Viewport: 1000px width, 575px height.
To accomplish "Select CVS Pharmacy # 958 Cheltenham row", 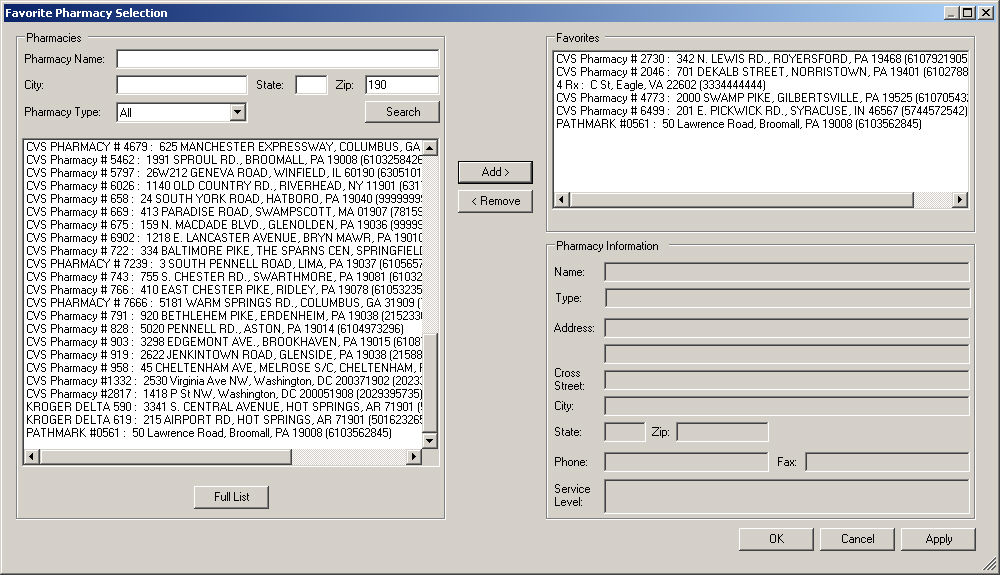I will [223, 368].
